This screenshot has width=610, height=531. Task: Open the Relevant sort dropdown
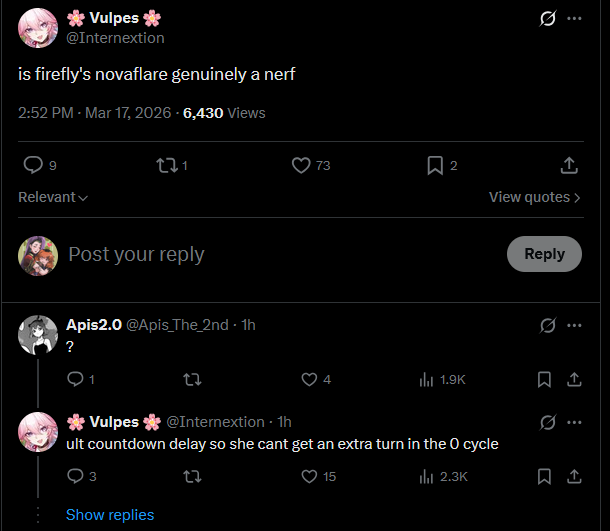[x=53, y=197]
